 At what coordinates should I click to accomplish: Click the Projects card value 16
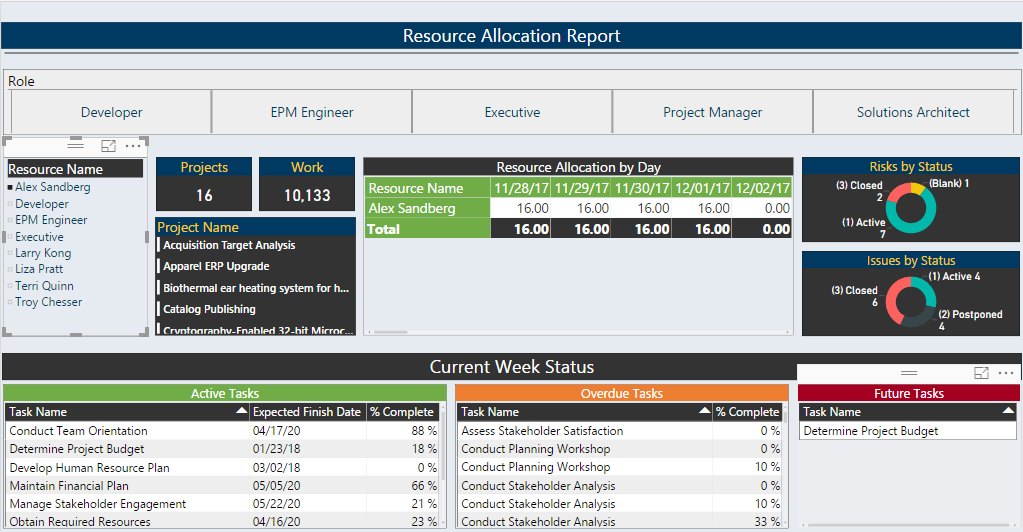pos(204,195)
